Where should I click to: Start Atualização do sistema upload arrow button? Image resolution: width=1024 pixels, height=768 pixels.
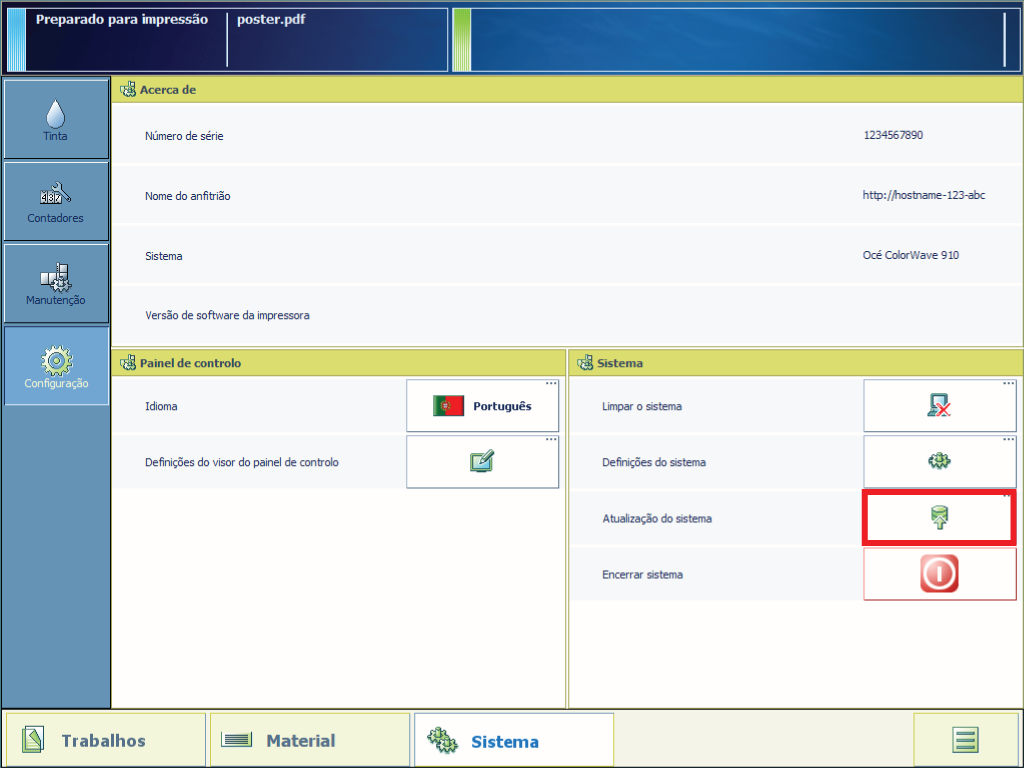coord(940,518)
